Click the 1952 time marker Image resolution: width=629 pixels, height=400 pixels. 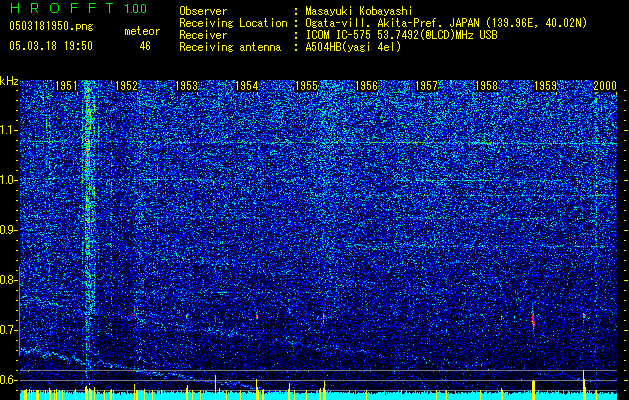tap(126, 86)
